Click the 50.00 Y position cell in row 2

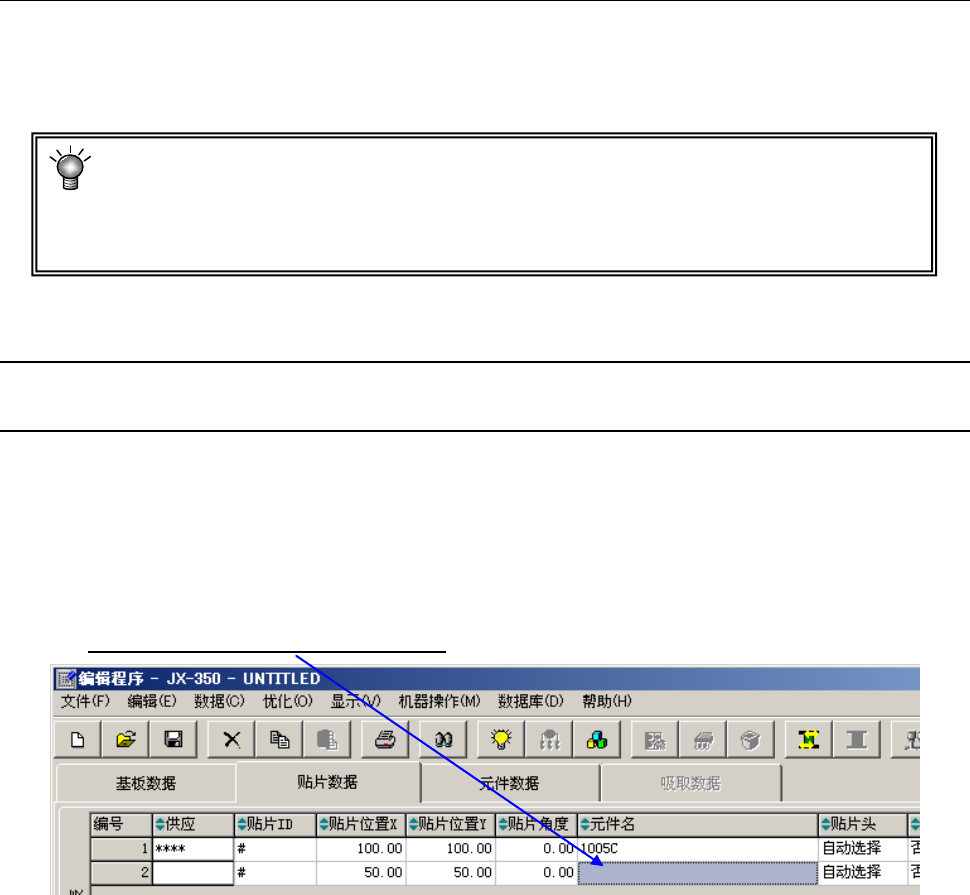[450, 873]
